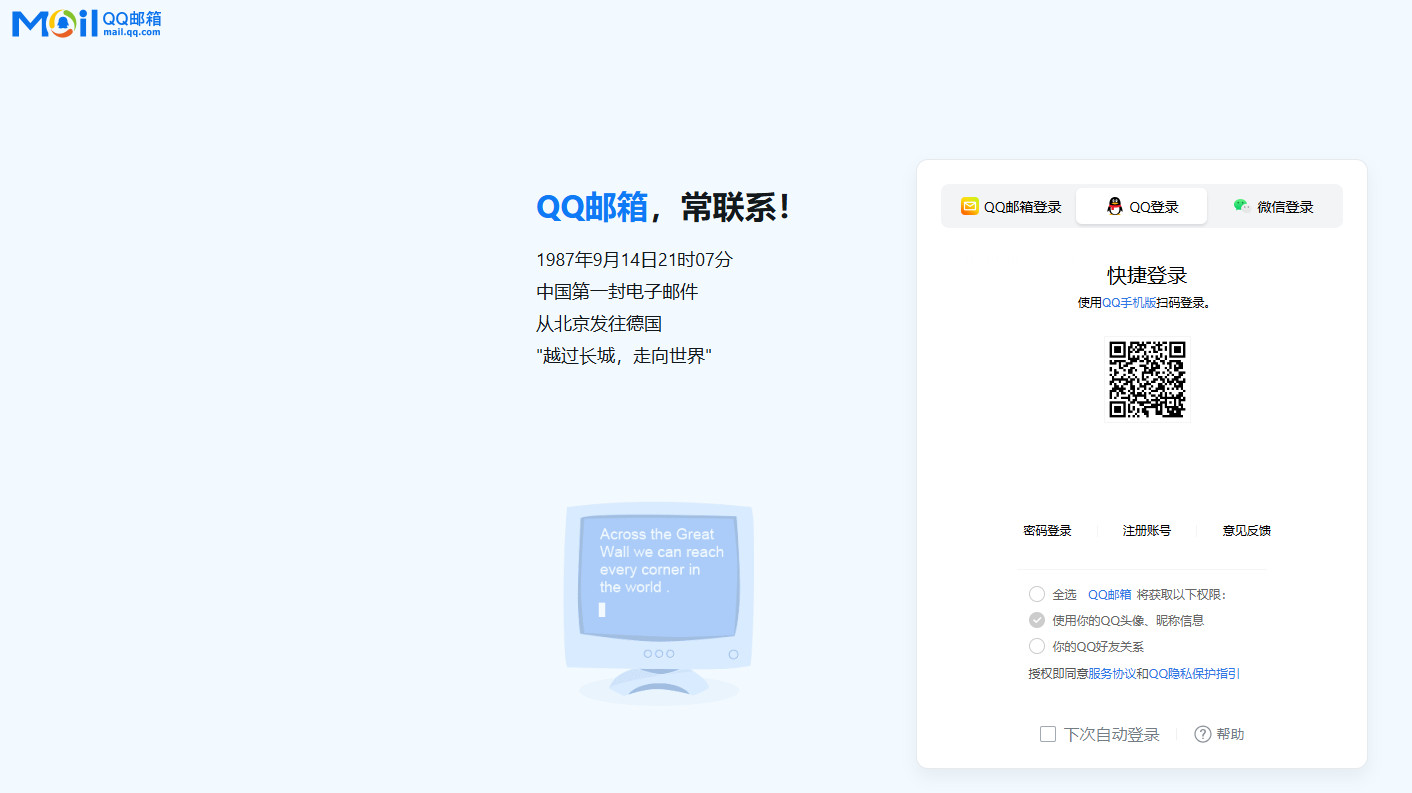Select the QQ登录 tab

pos(1142,207)
